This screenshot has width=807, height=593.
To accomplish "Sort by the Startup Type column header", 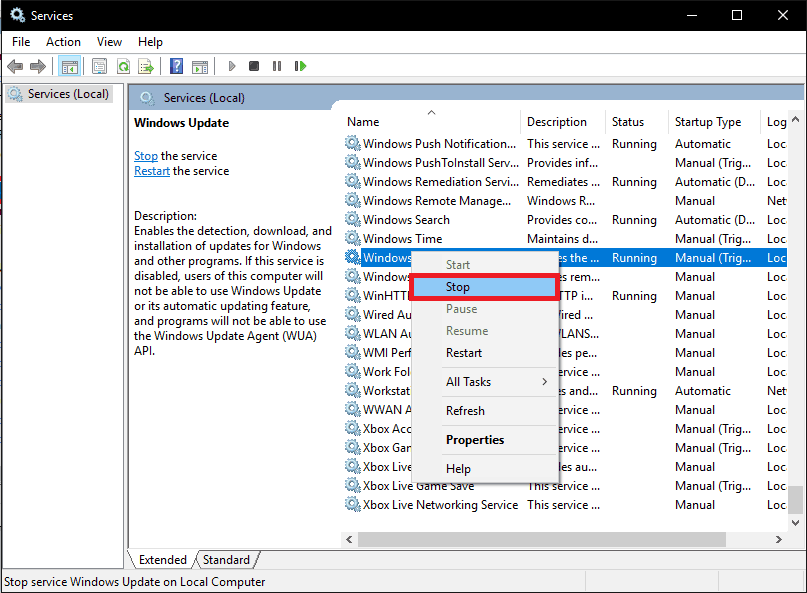I will 714,122.
